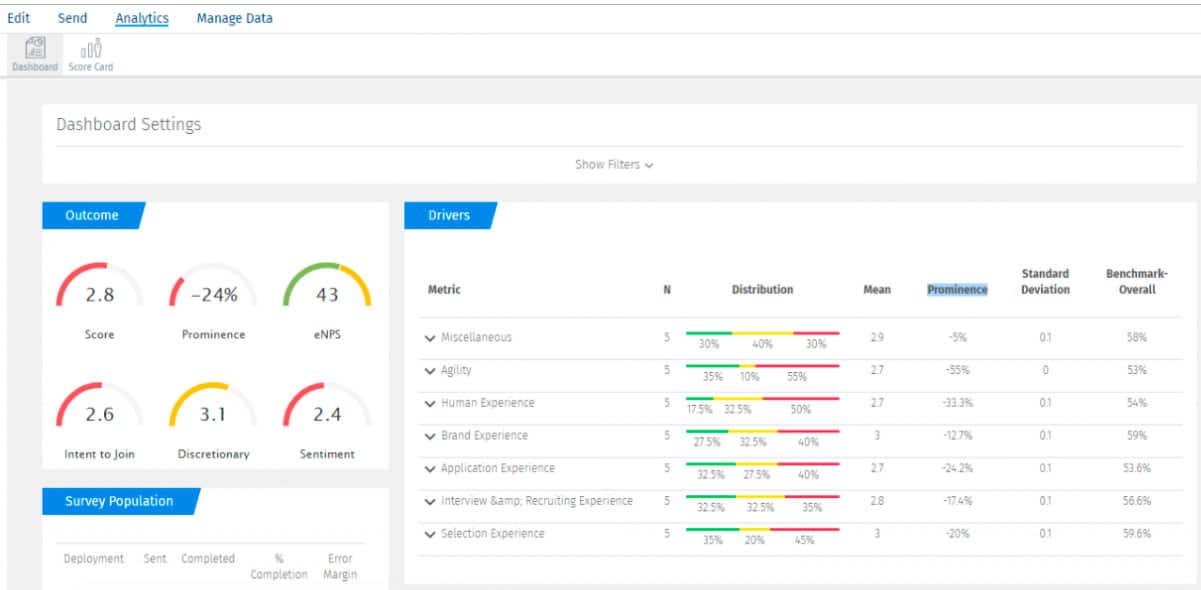This screenshot has height=590, width=1201.
Task: Expand the Miscellaneous metric row
Action: click(430, 338)
